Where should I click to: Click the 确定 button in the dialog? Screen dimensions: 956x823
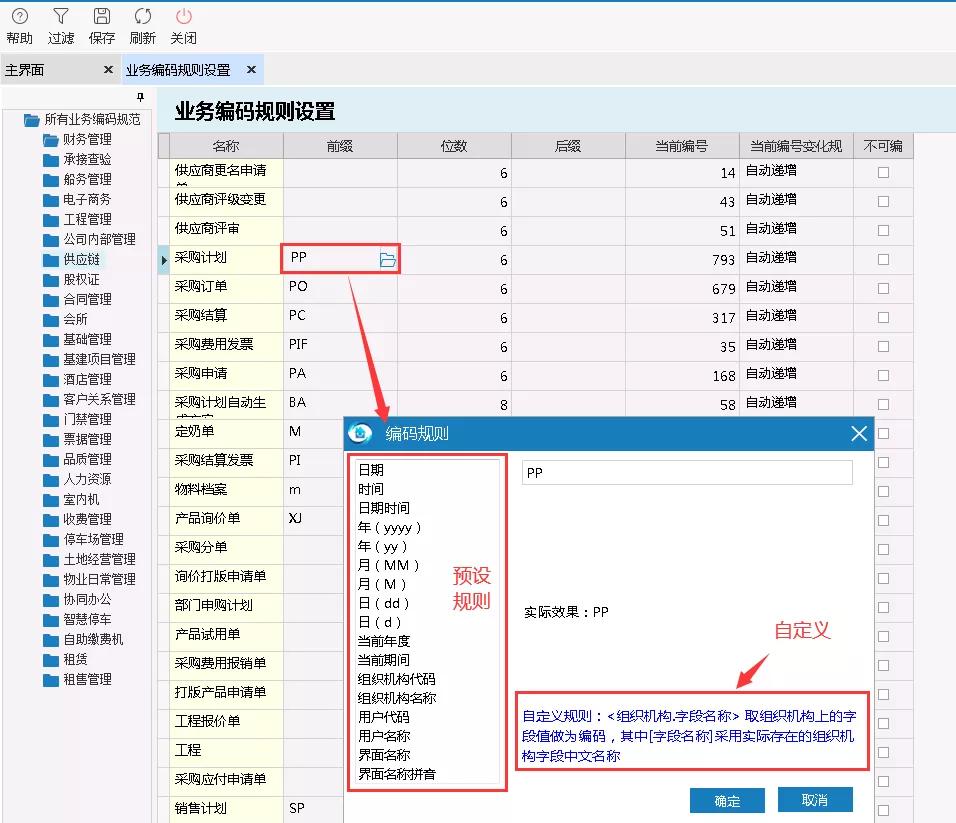coord(727,800)
